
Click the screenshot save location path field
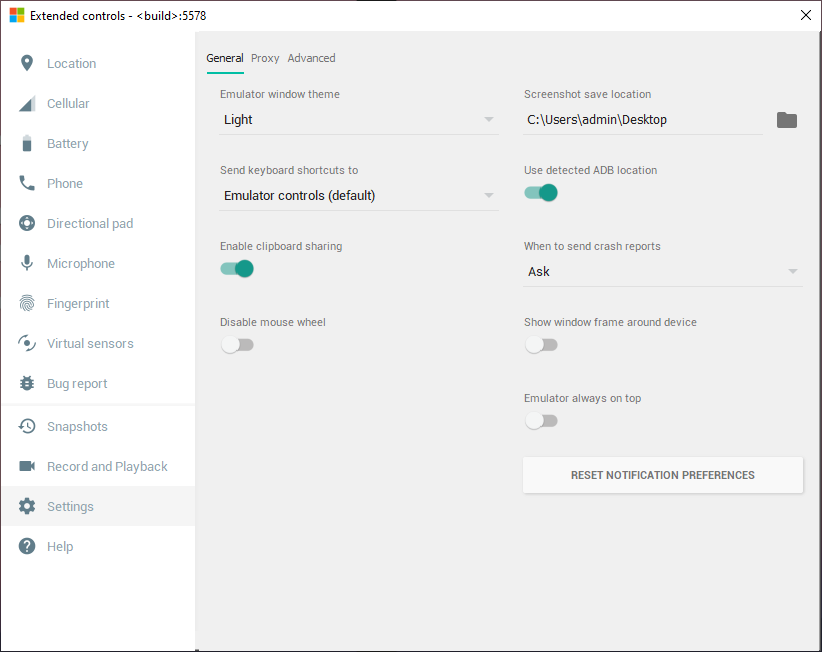click(643, 120)
